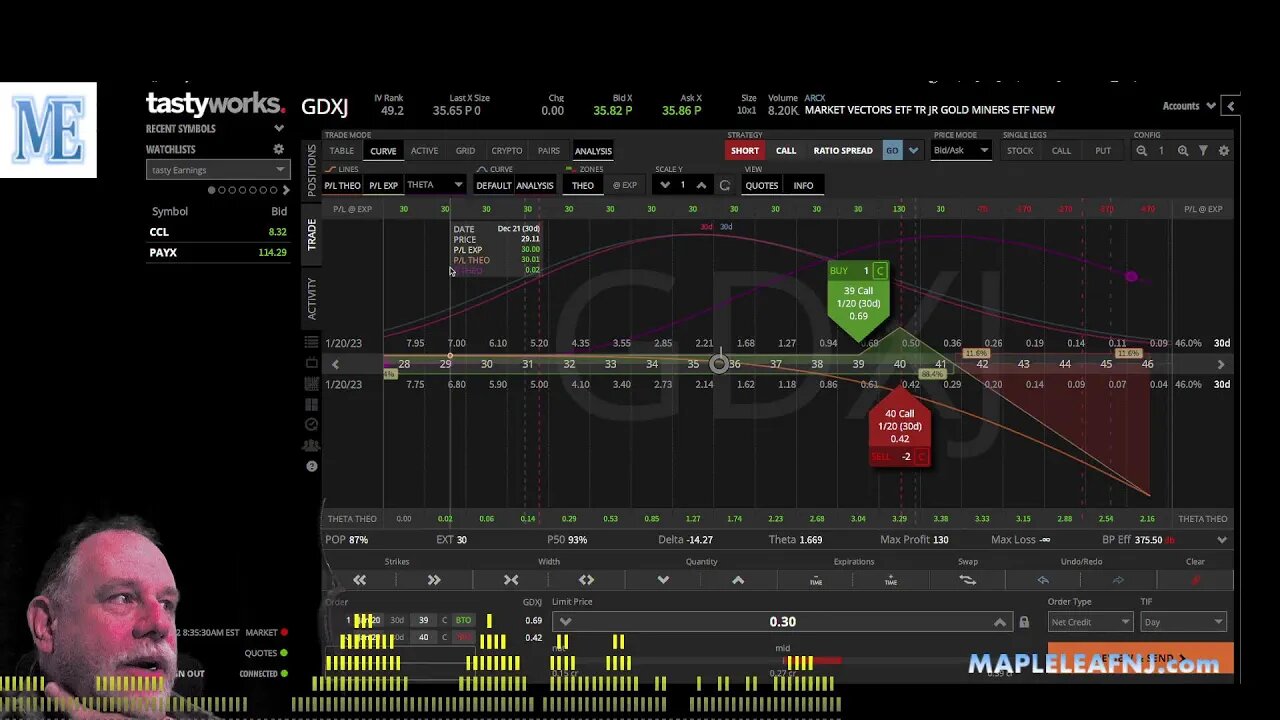The image size is (1280, 720).
Task: Swap the order legs icon
Action: tap(967, 580)
